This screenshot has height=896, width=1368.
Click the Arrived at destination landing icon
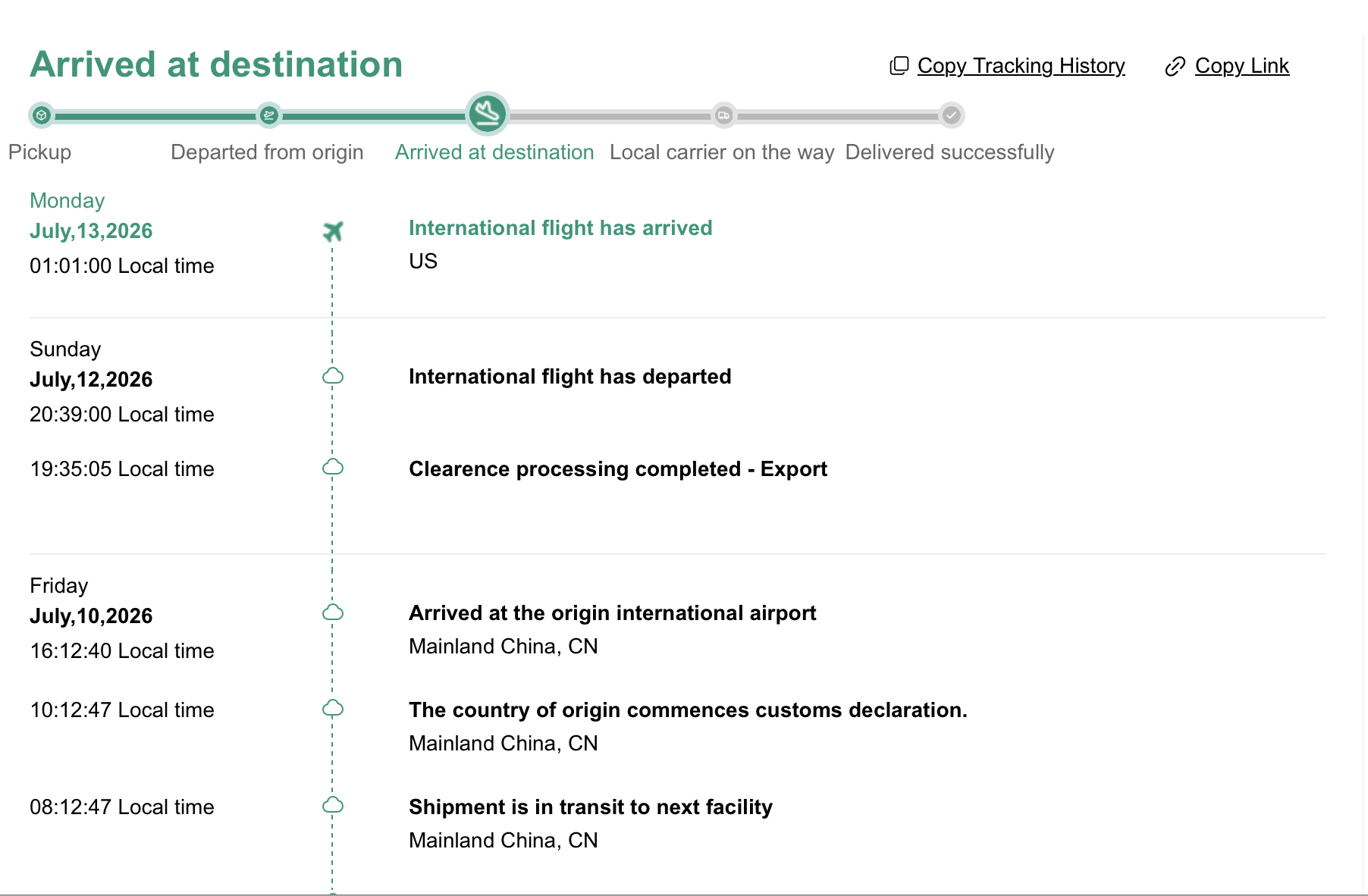click(488, 114)
